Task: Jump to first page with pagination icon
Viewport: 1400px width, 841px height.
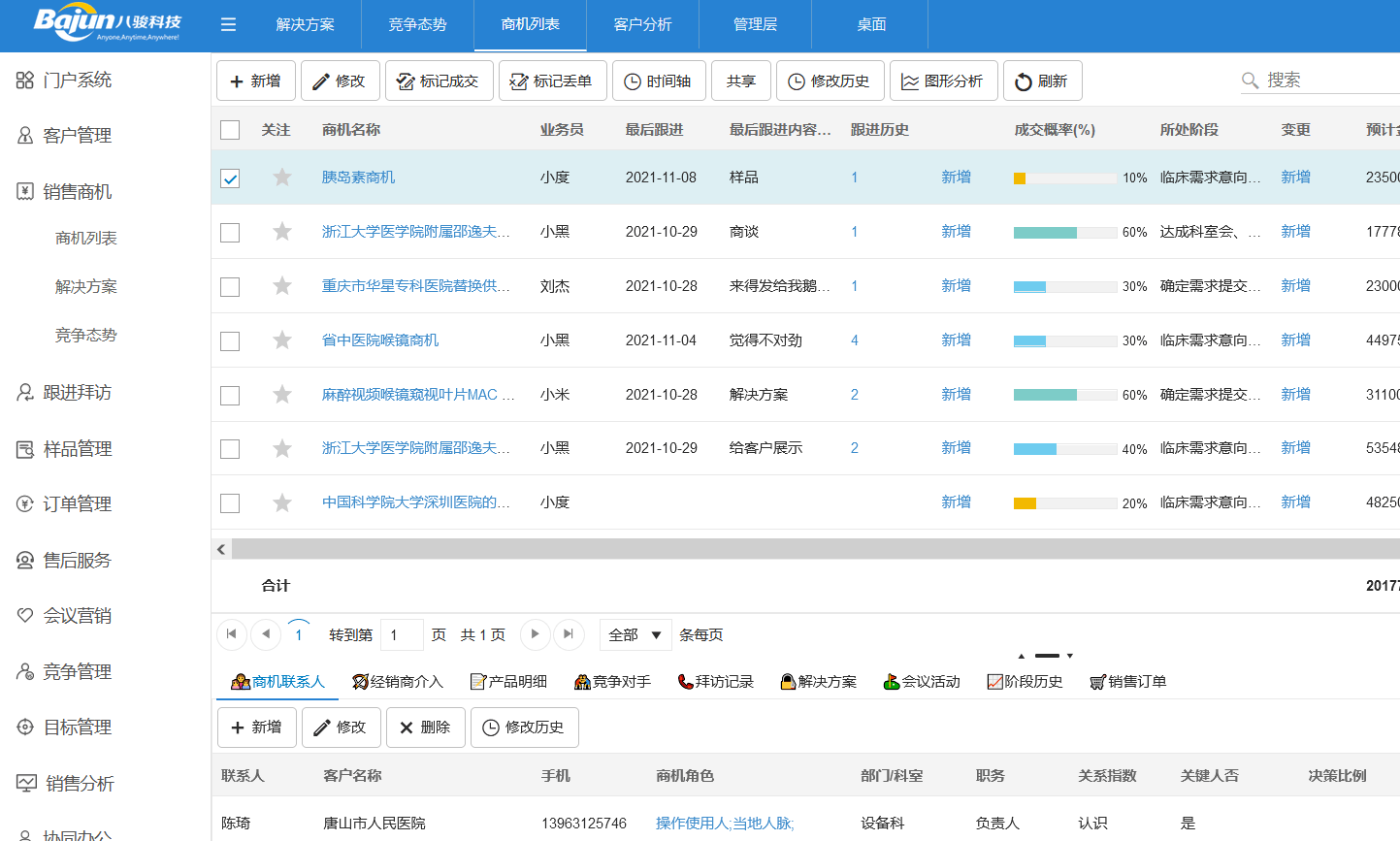Action: click(232, 633)
